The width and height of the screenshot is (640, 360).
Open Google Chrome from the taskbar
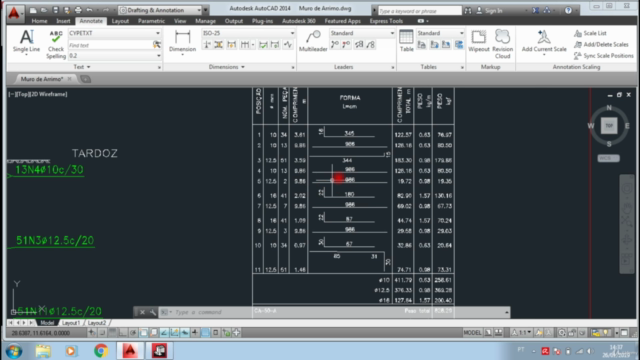click(x=101, y=351)
